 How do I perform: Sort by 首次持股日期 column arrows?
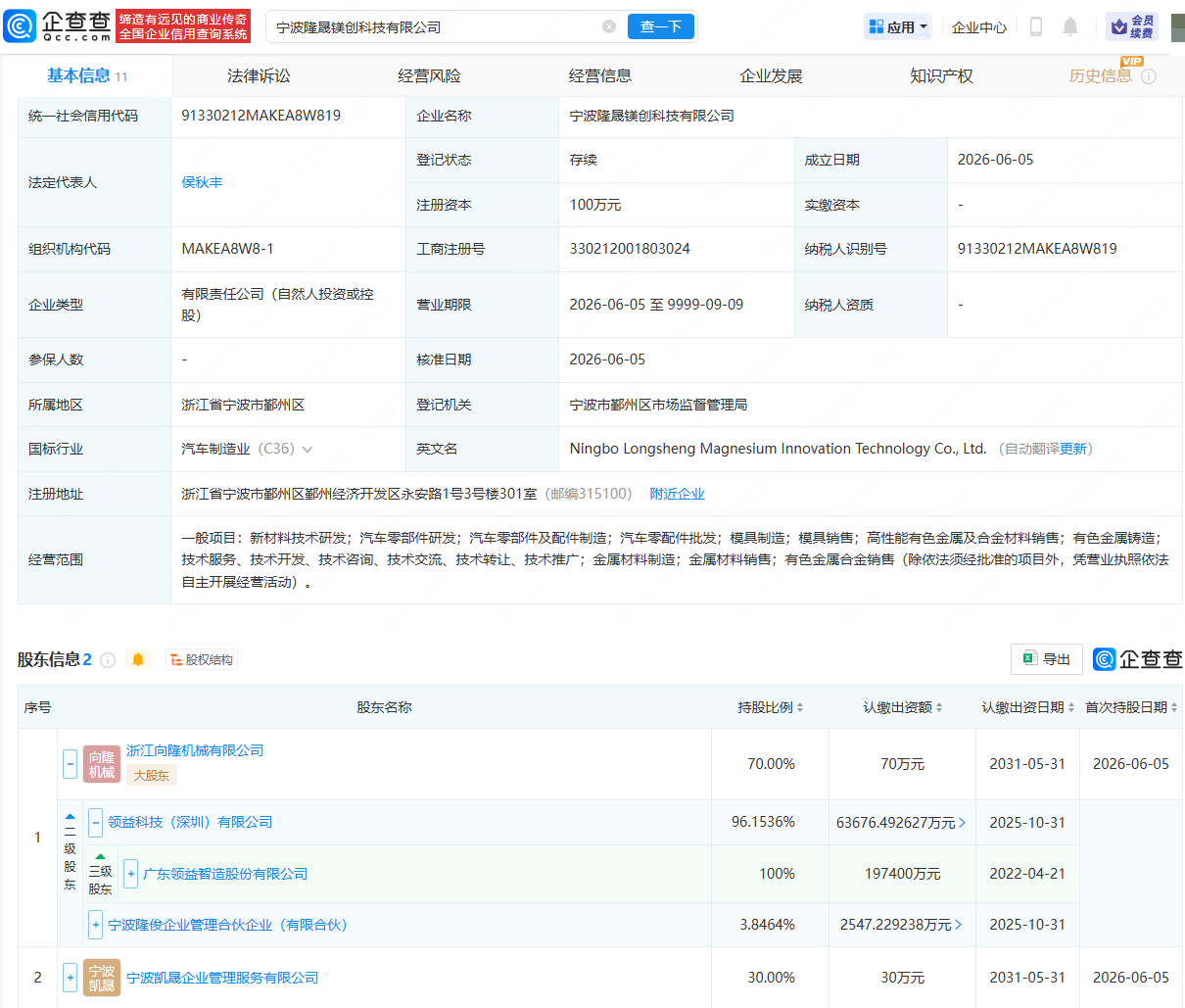(1174, 707)
